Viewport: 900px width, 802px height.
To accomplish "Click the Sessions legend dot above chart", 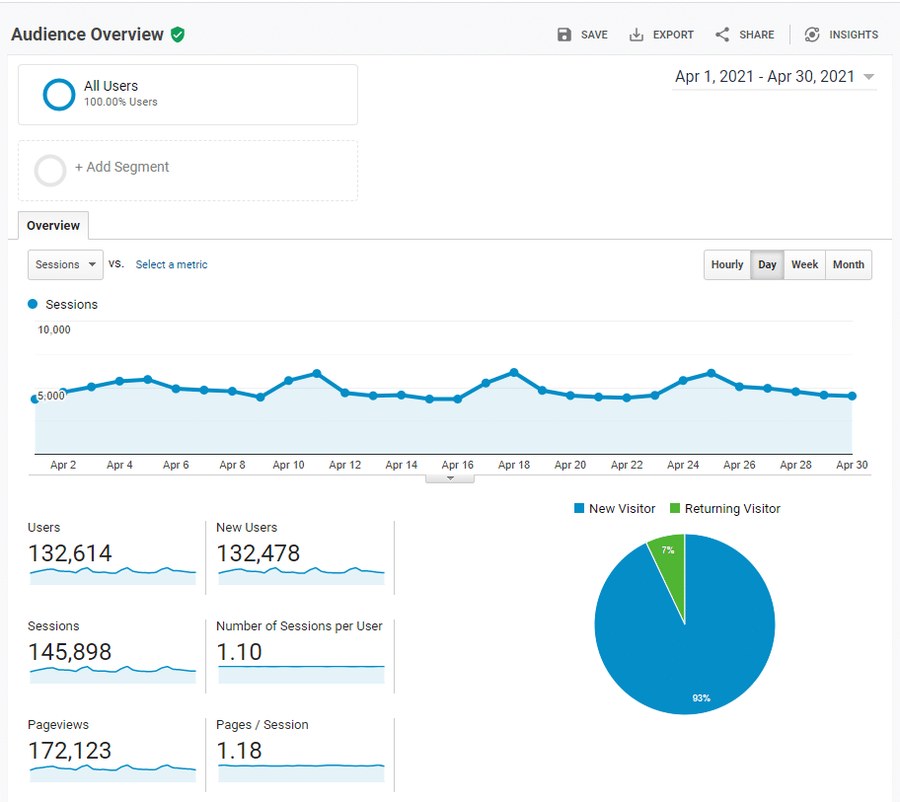I will coord(33,304).
